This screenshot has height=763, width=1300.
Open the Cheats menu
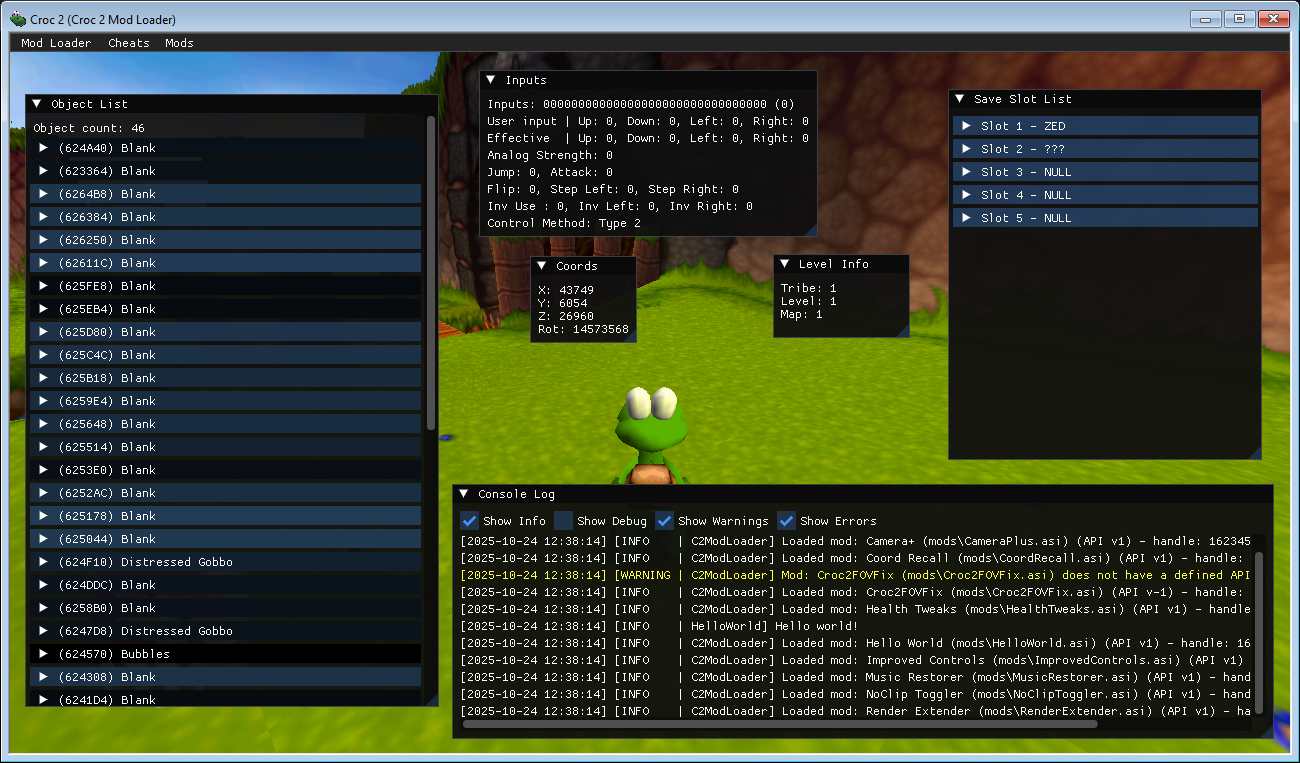128,43
